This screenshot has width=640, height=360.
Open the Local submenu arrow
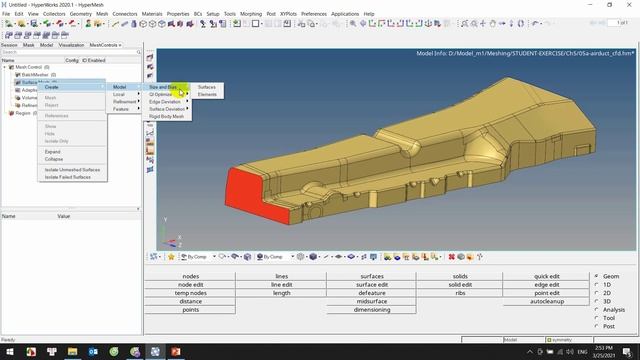[139, 94]
